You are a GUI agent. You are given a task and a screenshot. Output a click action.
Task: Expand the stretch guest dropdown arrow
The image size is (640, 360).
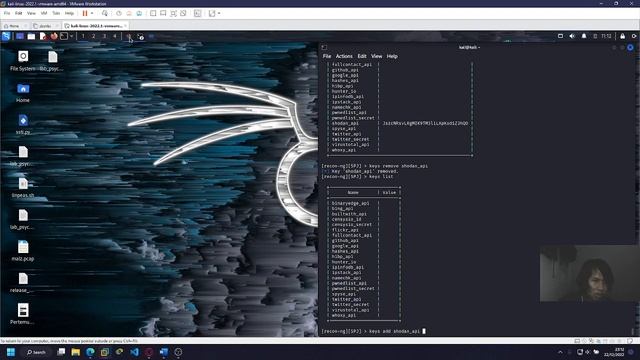[x=219, y=13]
